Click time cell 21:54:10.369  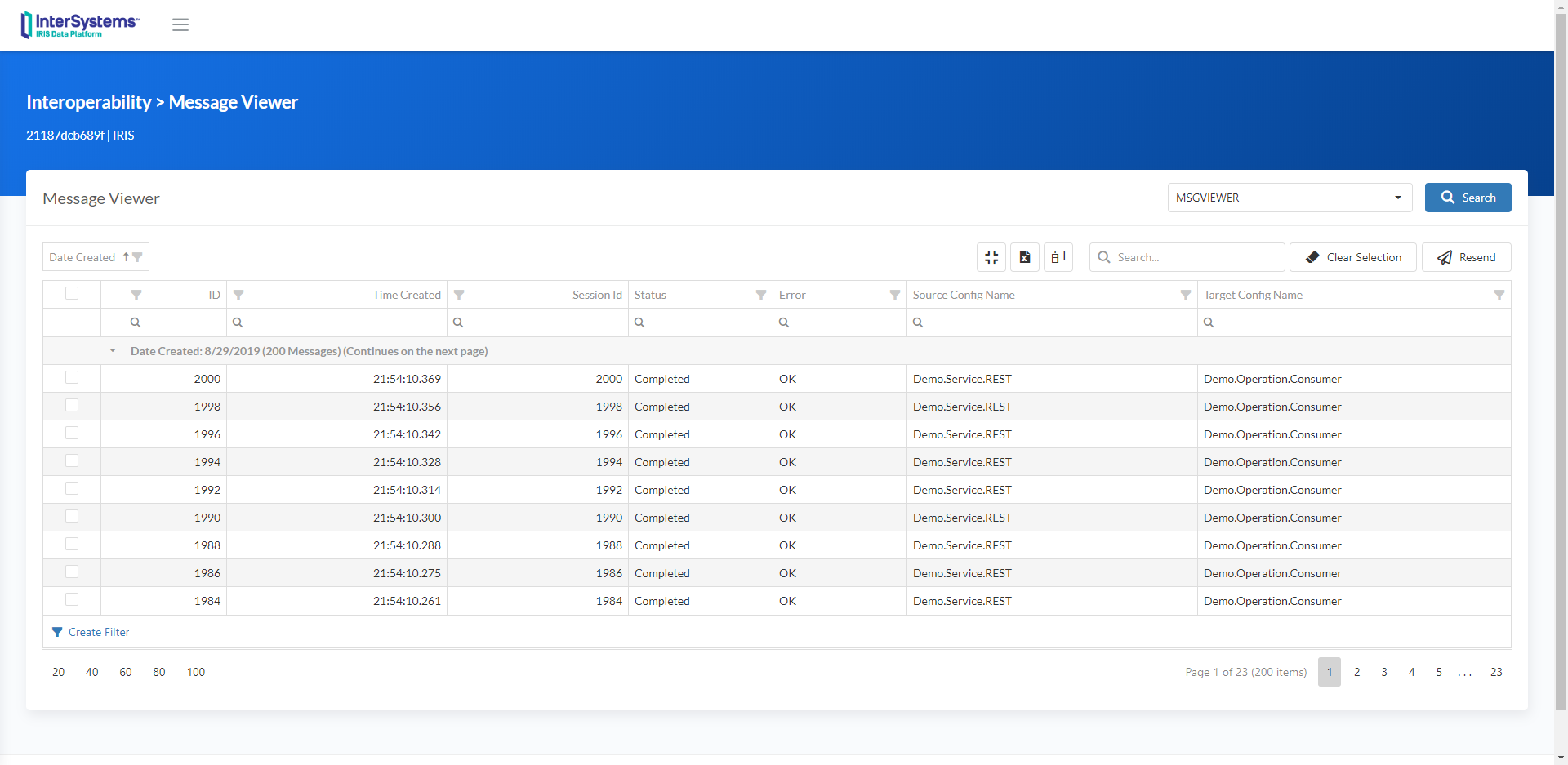(407, 379)
